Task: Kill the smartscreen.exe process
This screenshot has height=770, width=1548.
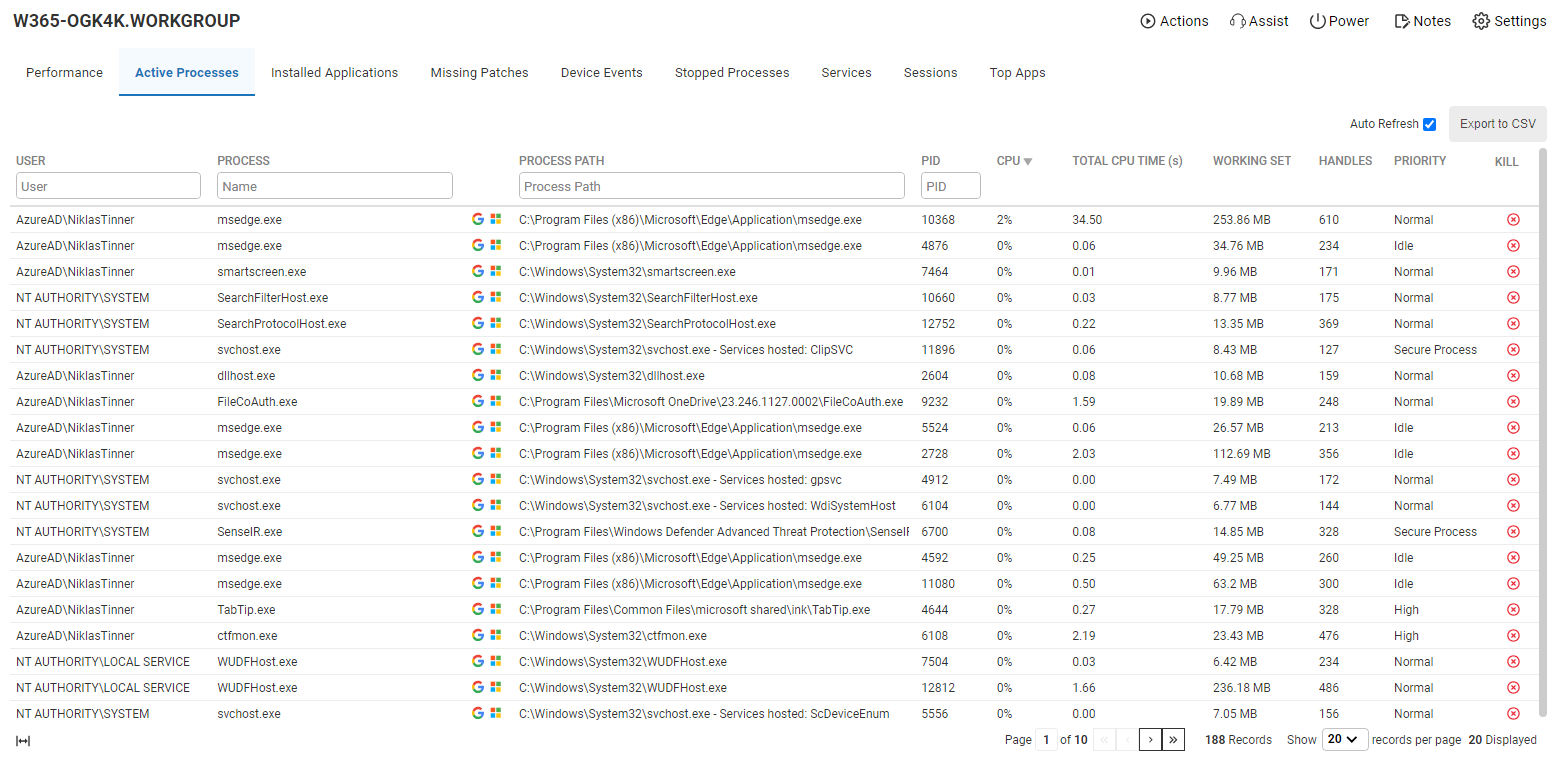Action: pos(1513,272)
